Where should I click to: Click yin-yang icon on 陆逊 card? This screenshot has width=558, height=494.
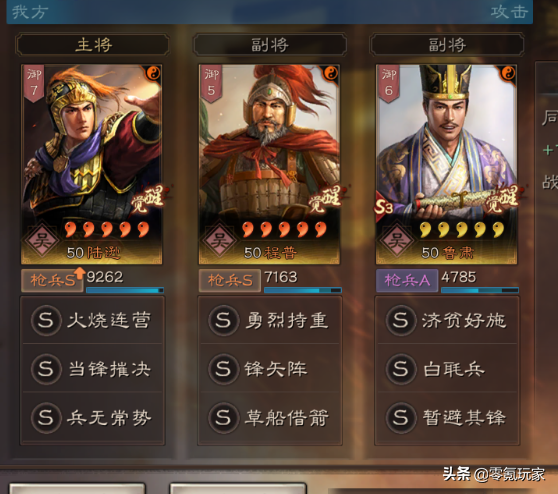pos(153,73)
